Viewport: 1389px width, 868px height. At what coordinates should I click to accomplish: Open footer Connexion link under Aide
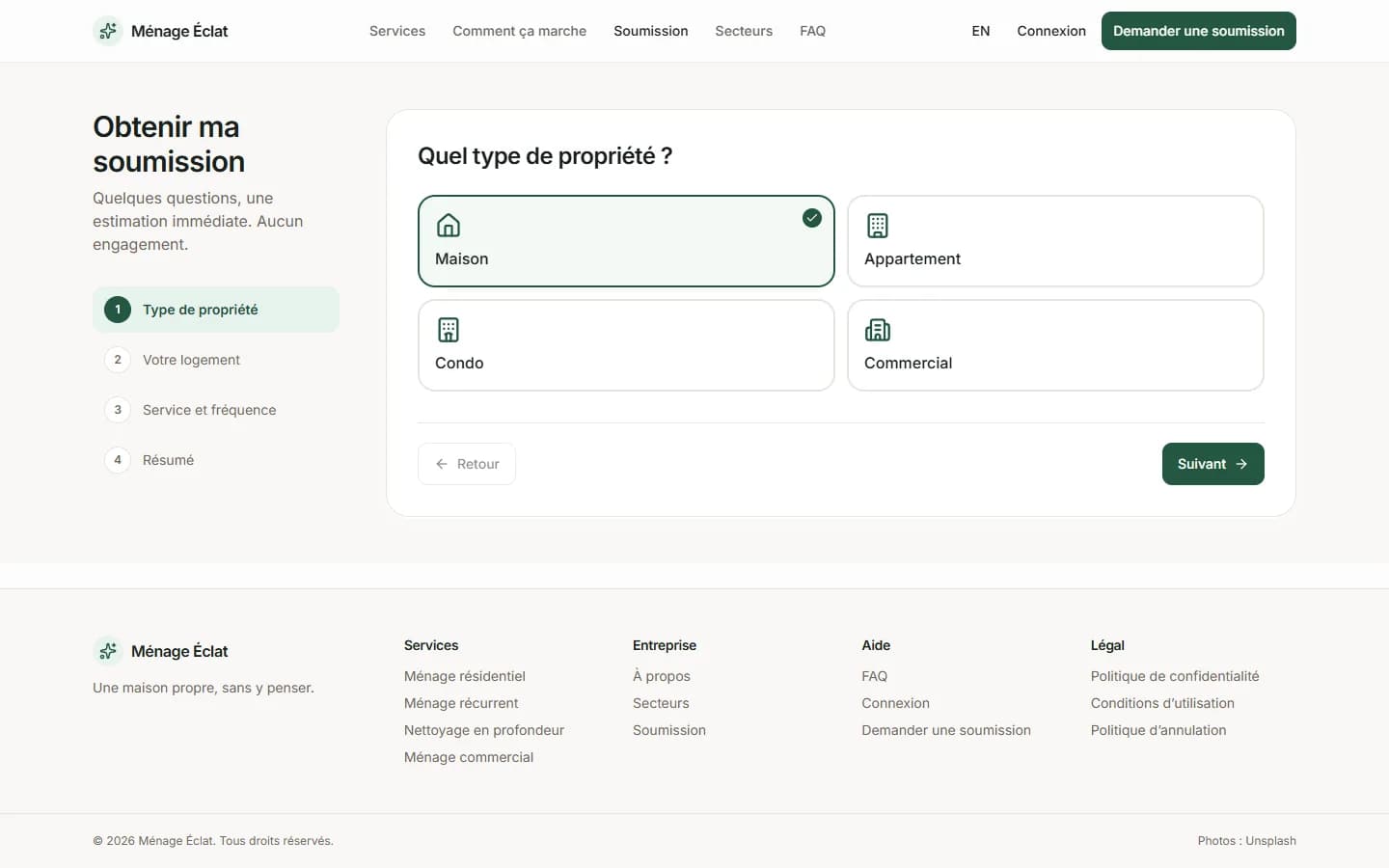click(896, 703)
